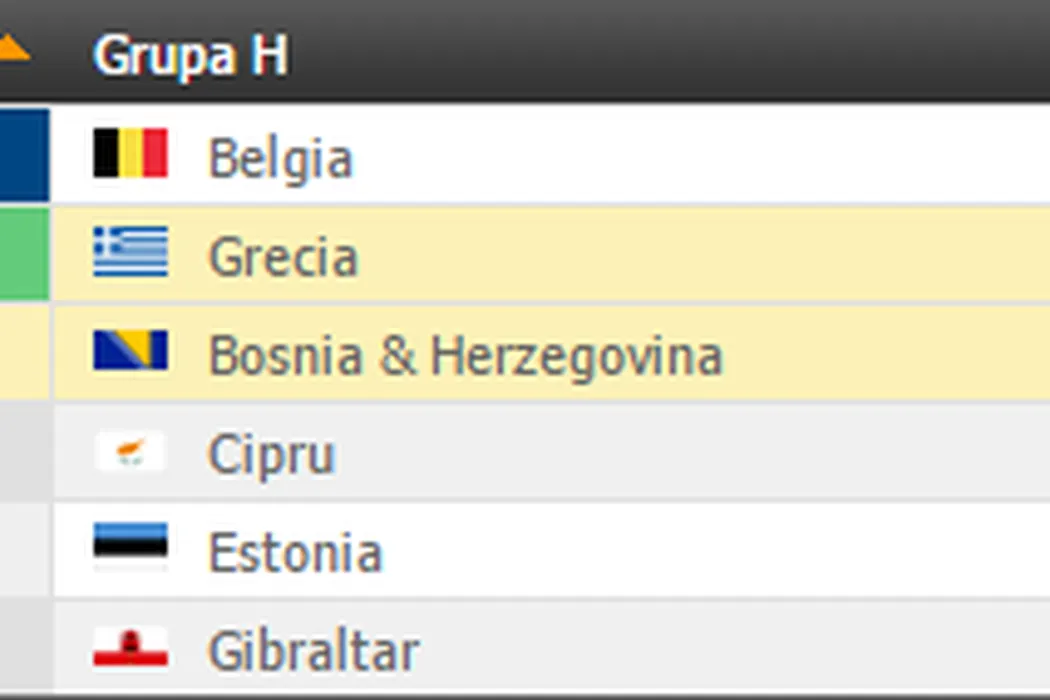Click the yellow status cell beside Bosnia & Herzegovina
The height and width of the screenshot is (700, 1050).
click(24, 352)
